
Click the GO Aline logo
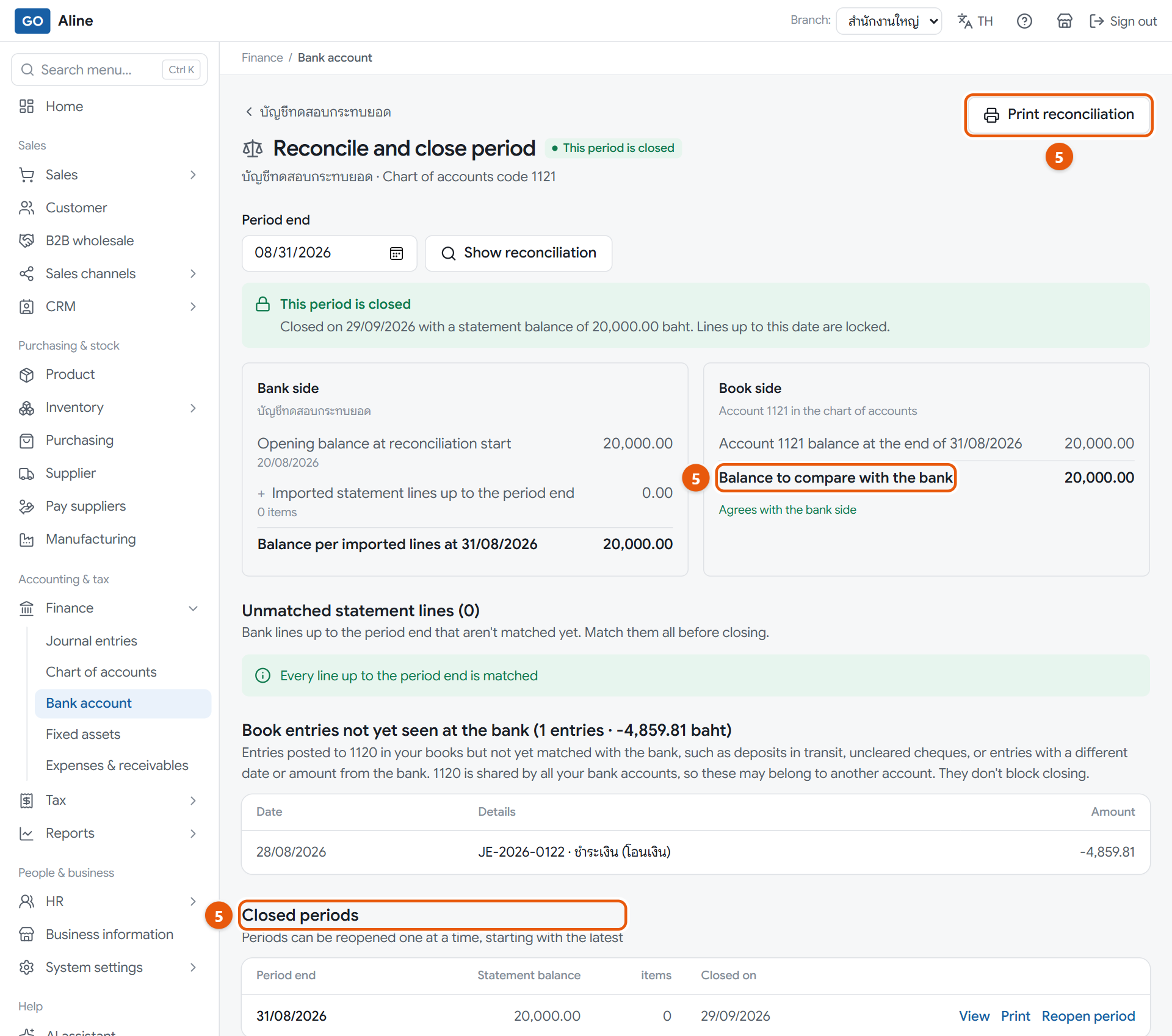54,21
